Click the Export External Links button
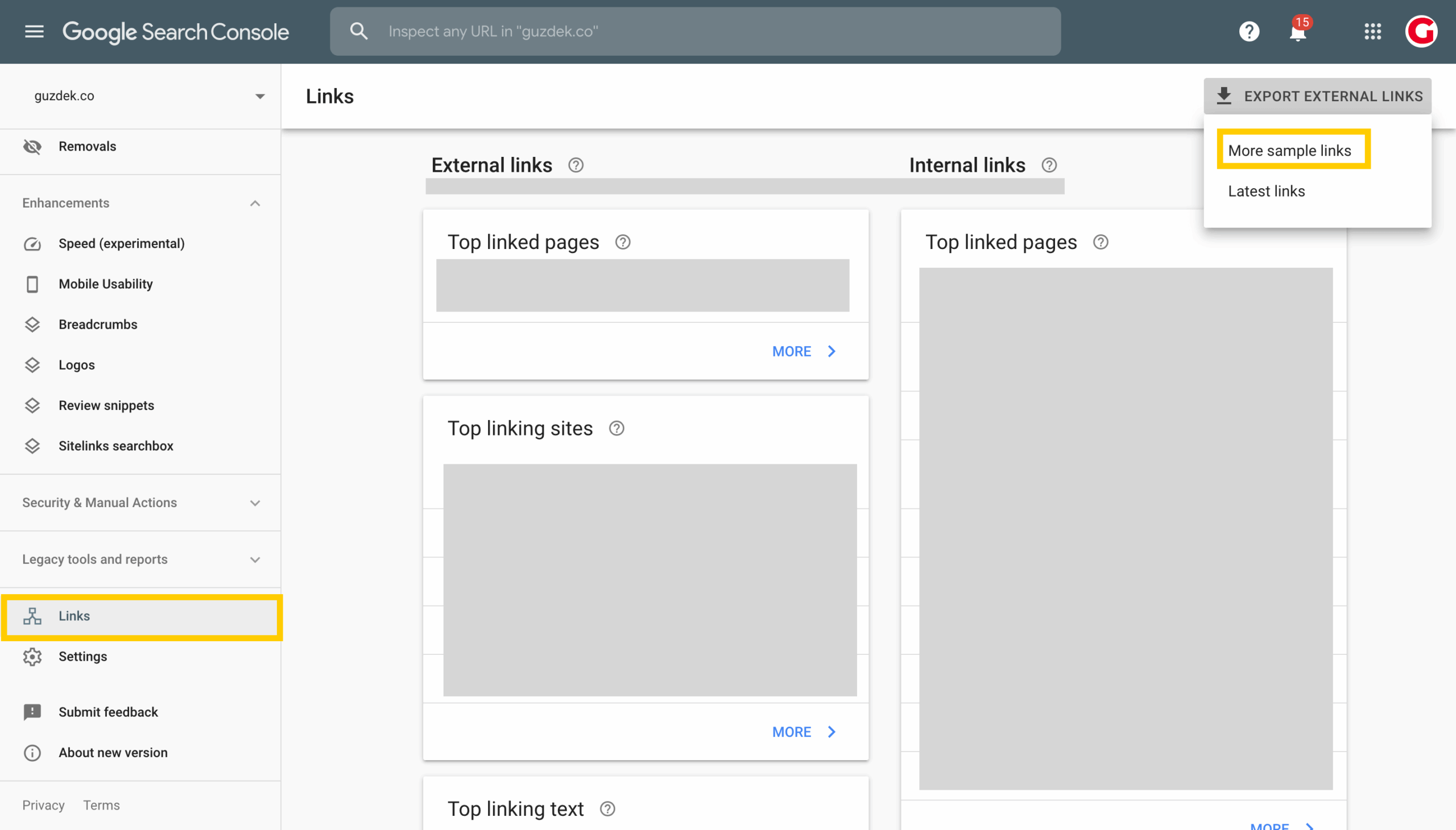1456x830 pixels. point(1317,96)
